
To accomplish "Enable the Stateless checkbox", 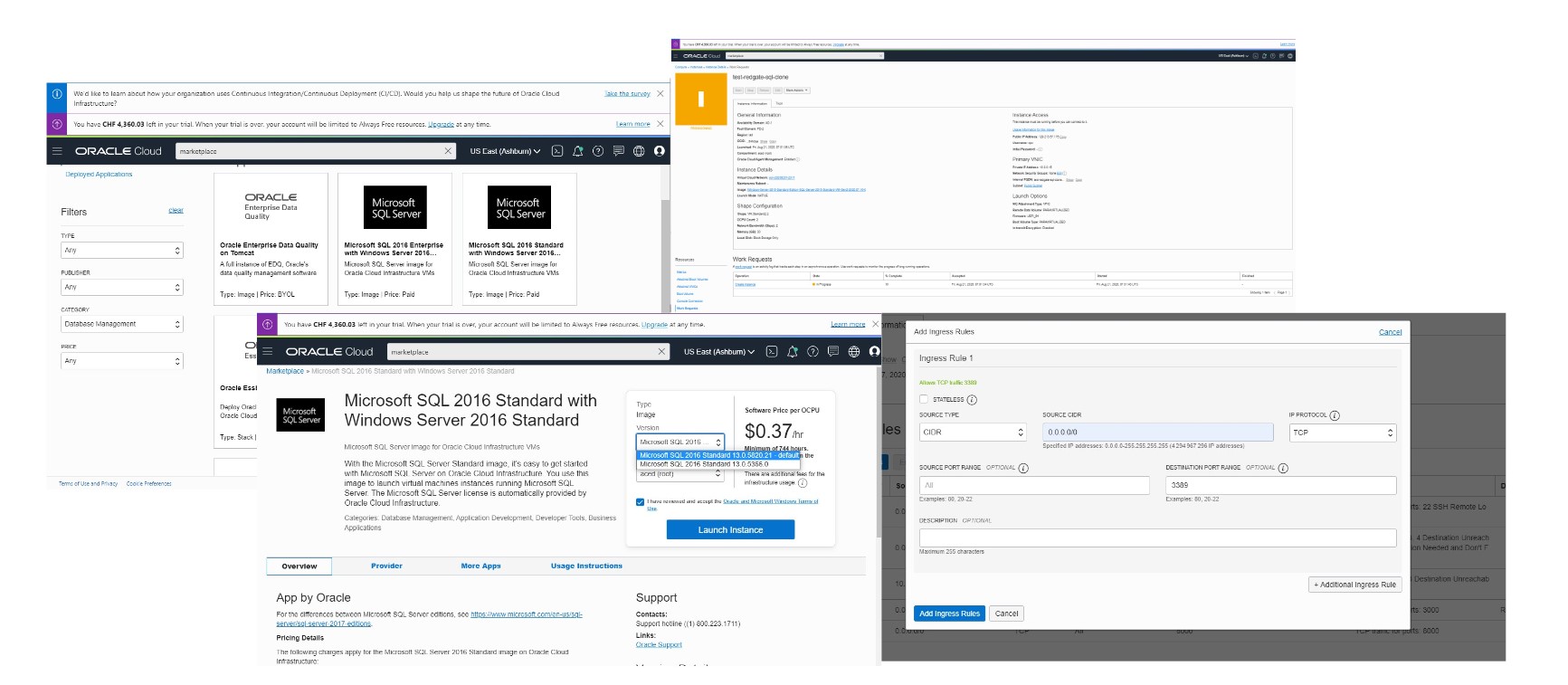I will coord(924,399).
